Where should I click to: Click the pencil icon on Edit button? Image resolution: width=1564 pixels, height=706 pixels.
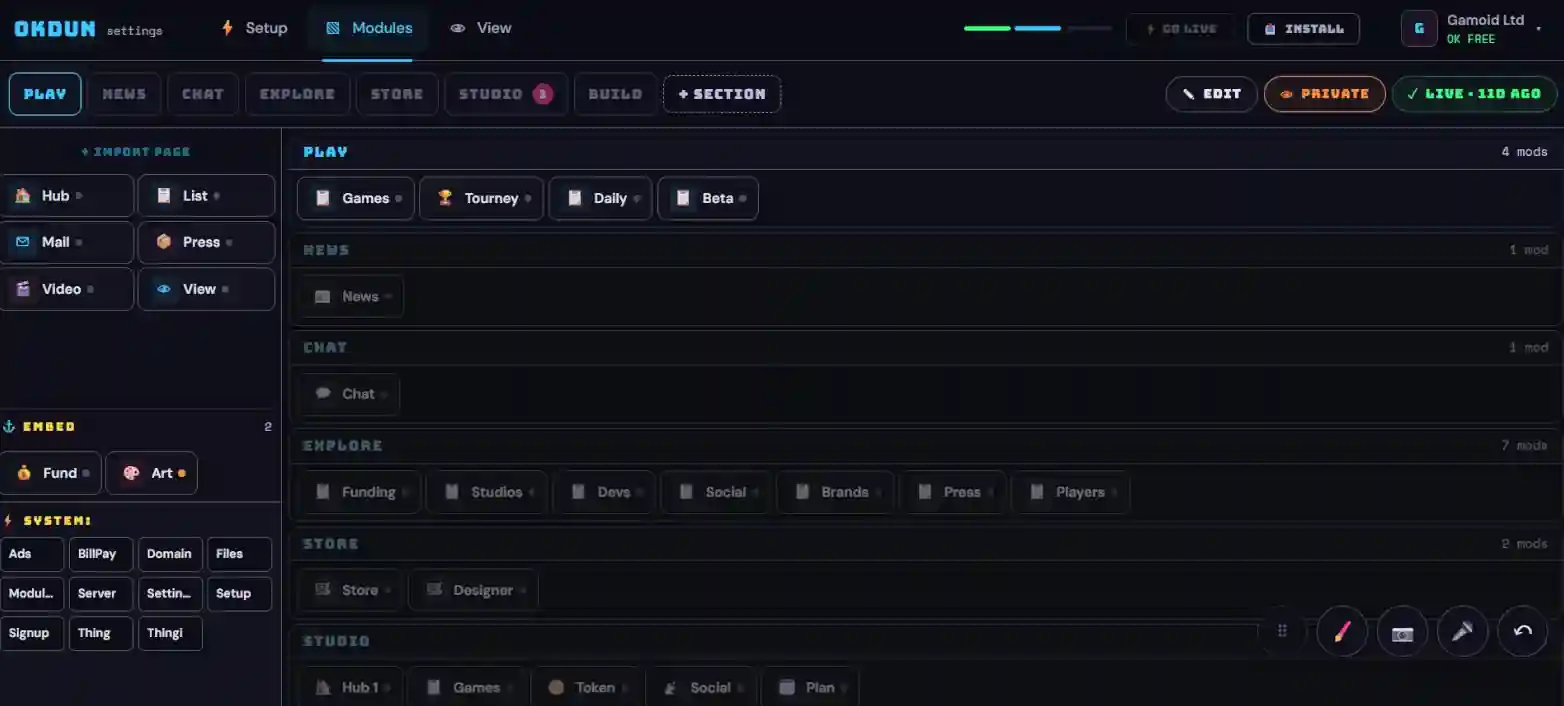(x=1188, y=94)
